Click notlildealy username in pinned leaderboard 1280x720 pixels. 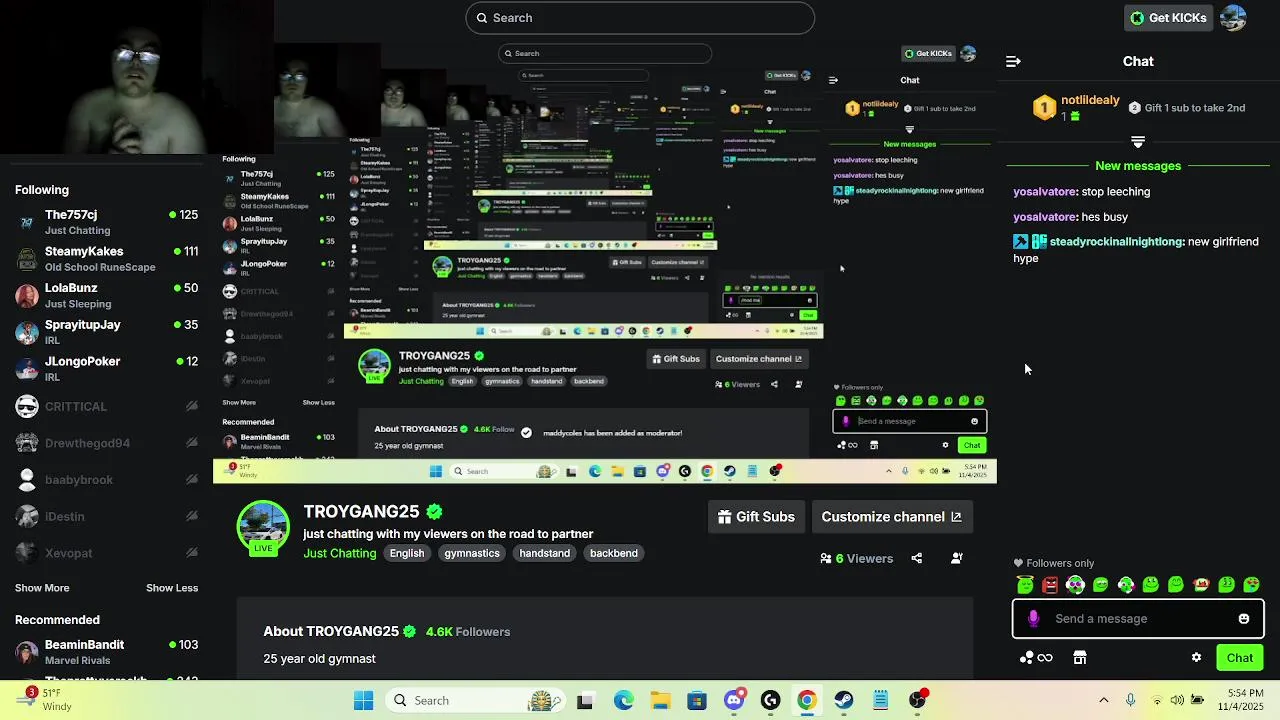pyautogui.click(x=1090, y=100)
